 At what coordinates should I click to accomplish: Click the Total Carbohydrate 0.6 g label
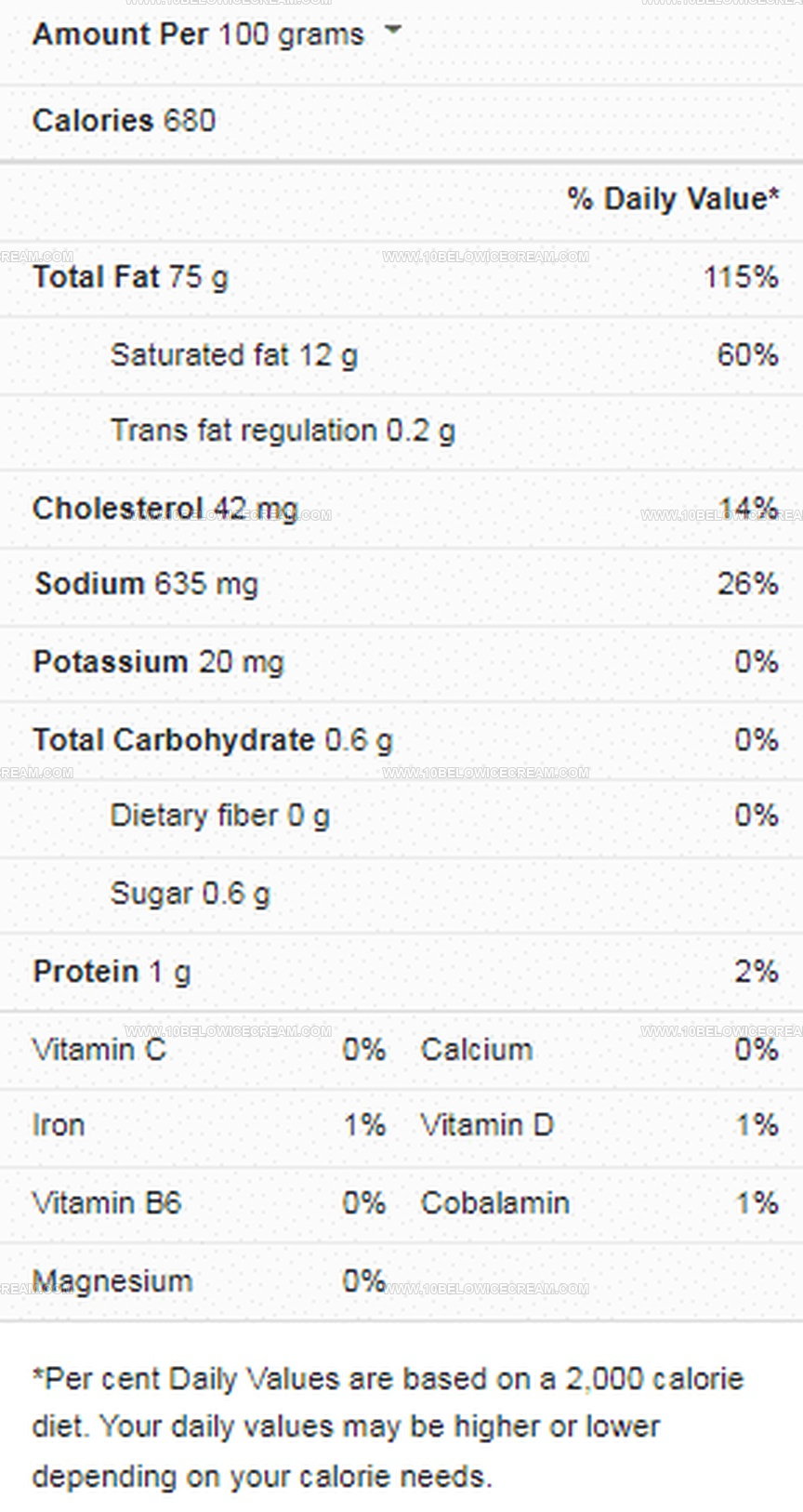click(213, 740)
